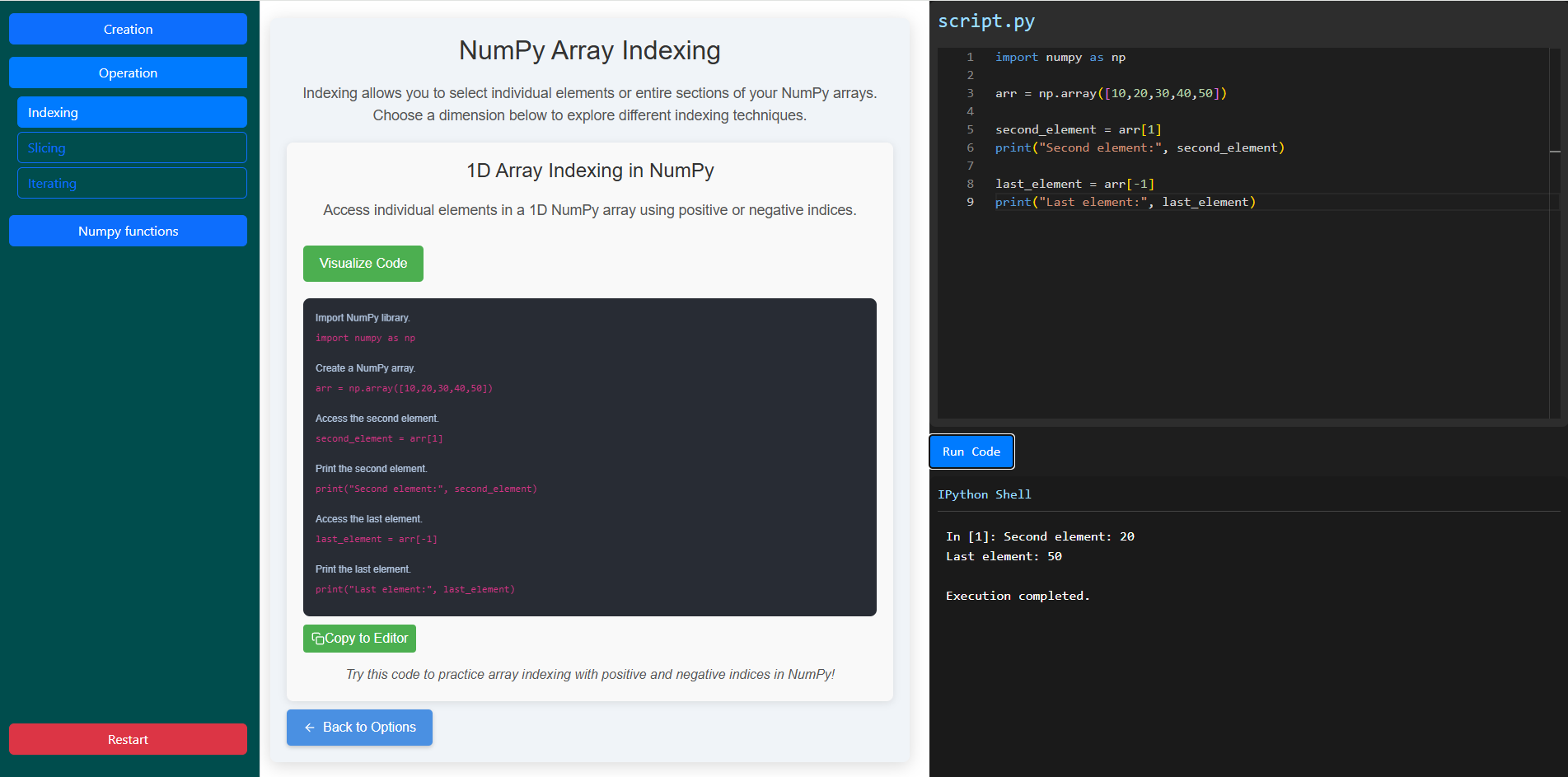Place cursor on the import numpy line
Image resolution: width=1568 pixels, height=777 pixels.
[x=1060, y=57]
